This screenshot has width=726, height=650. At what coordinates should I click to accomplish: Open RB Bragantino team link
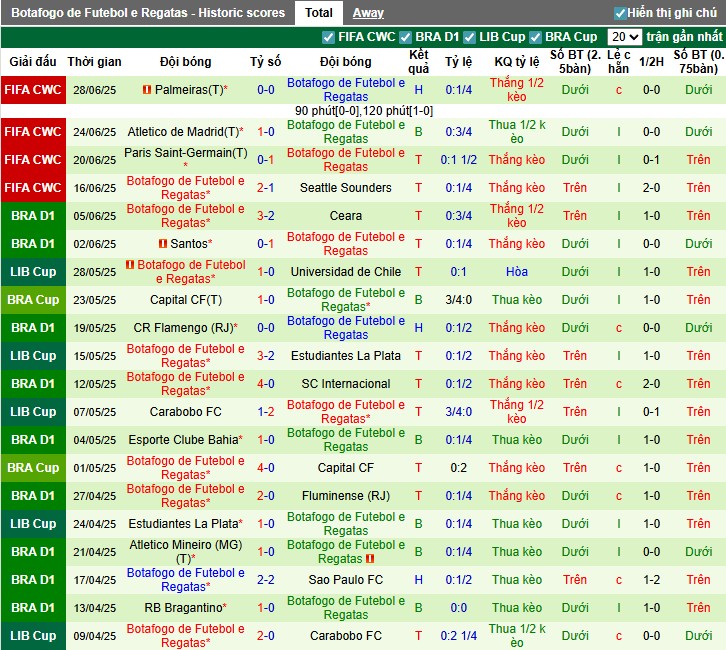click(183, 608)
